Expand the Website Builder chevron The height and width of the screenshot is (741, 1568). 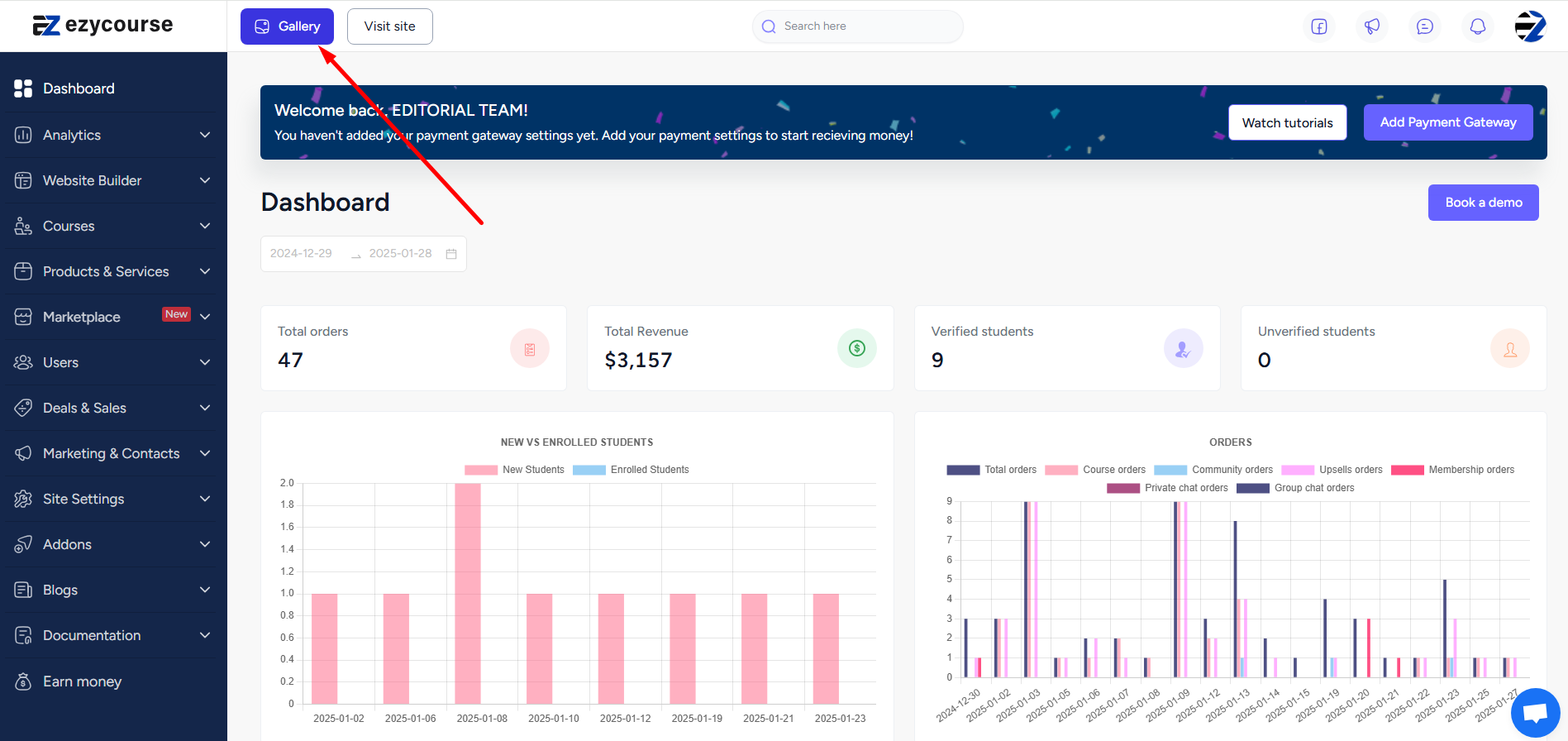pos(205,180)
